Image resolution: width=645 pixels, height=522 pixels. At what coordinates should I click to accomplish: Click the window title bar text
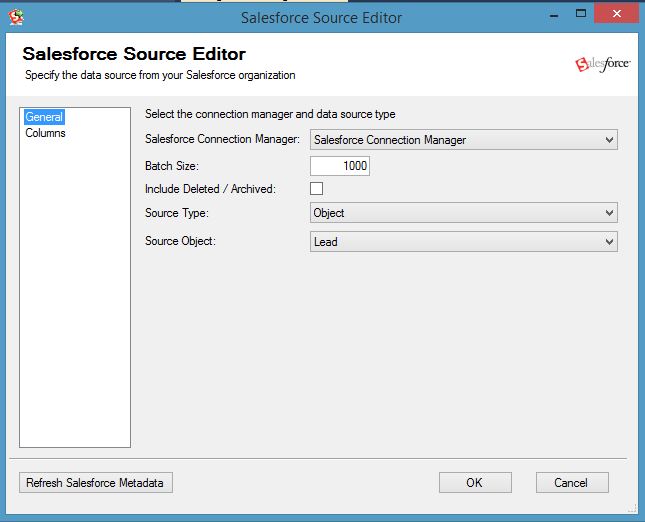click(x=321, y=17)
